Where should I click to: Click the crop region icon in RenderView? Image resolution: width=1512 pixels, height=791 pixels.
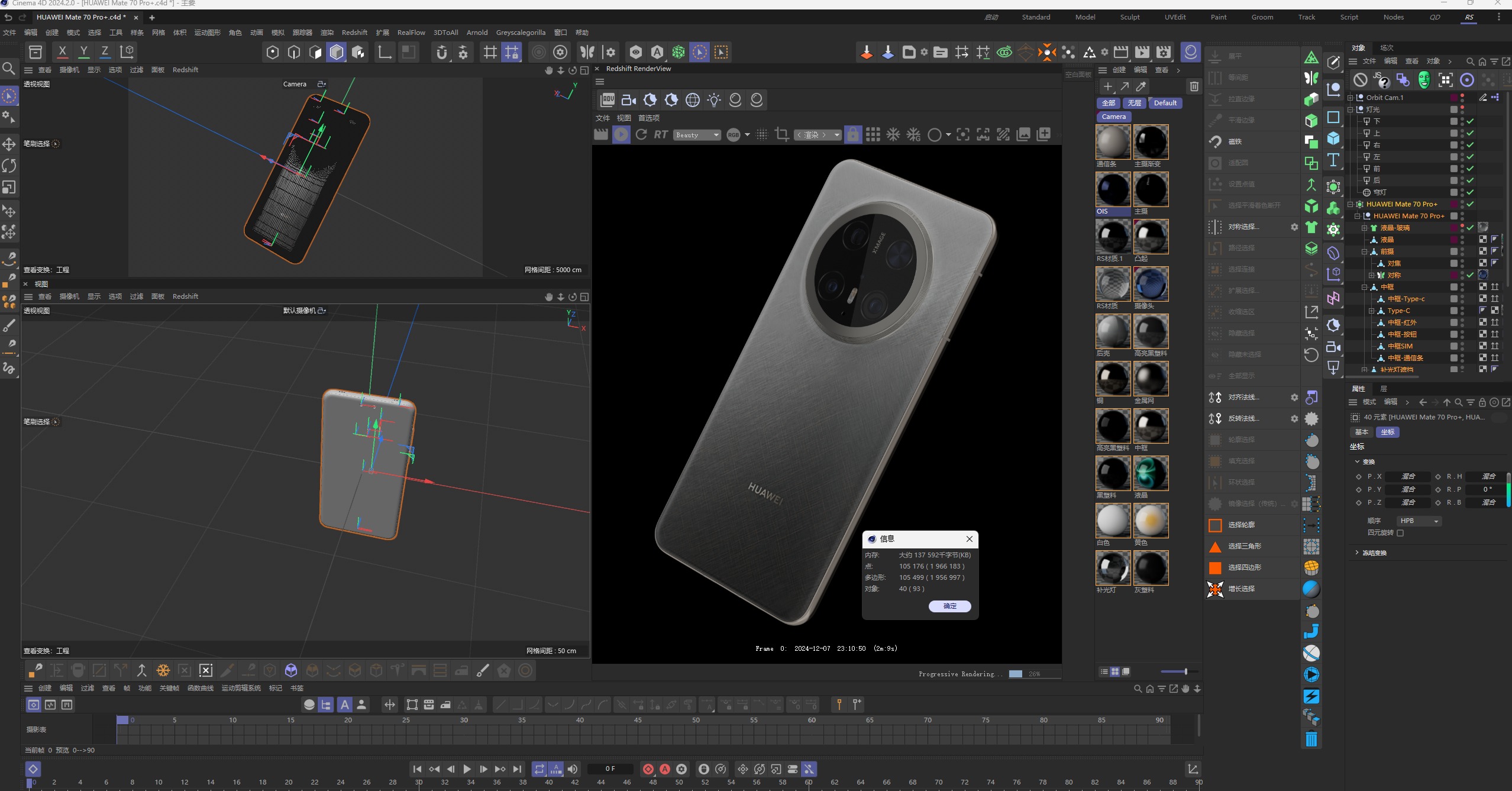[x=781, y=135]
